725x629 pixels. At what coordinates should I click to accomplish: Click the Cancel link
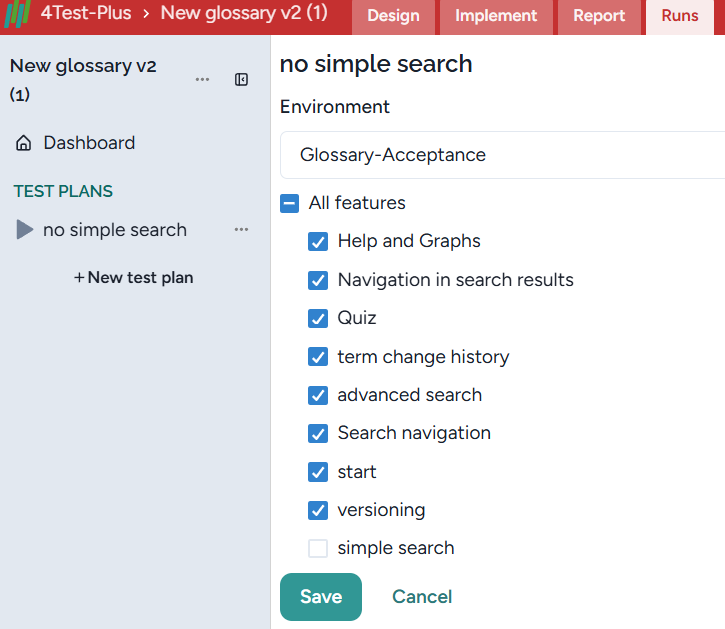click(x=422, y=597)
